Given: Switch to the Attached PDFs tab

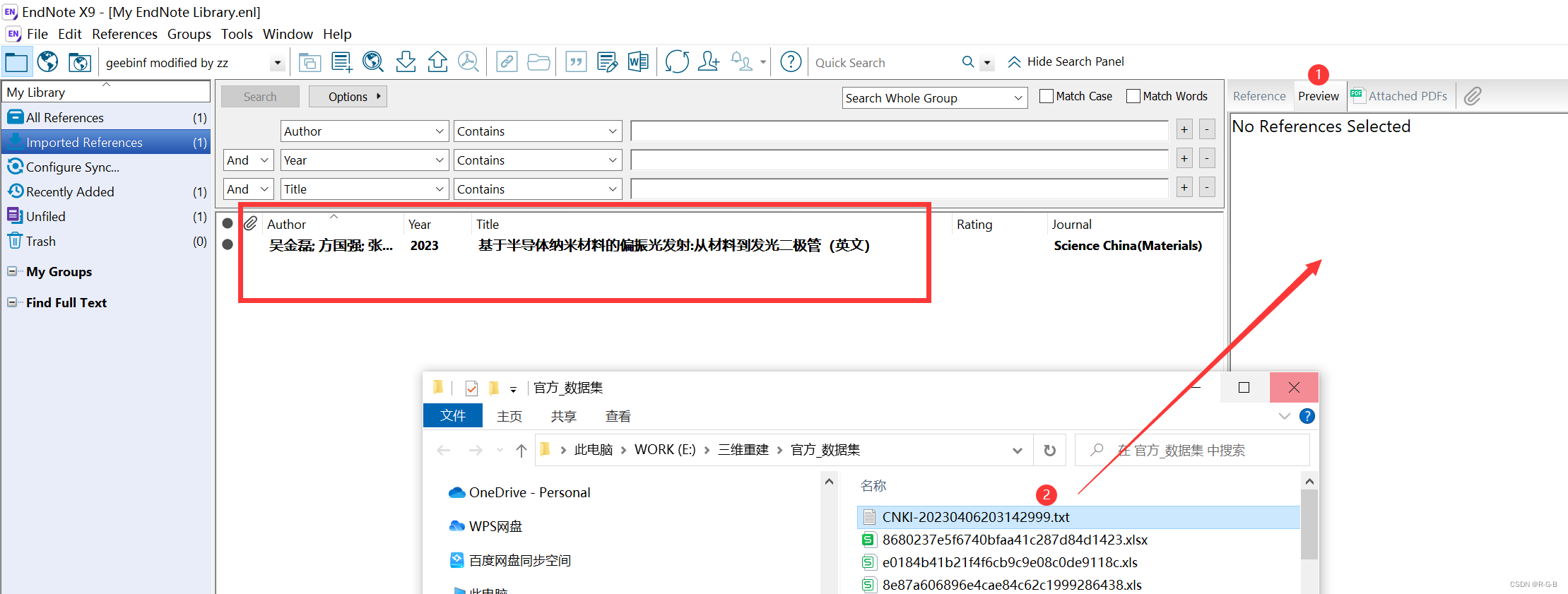Looking at the screenshot, I should 1400,96.
